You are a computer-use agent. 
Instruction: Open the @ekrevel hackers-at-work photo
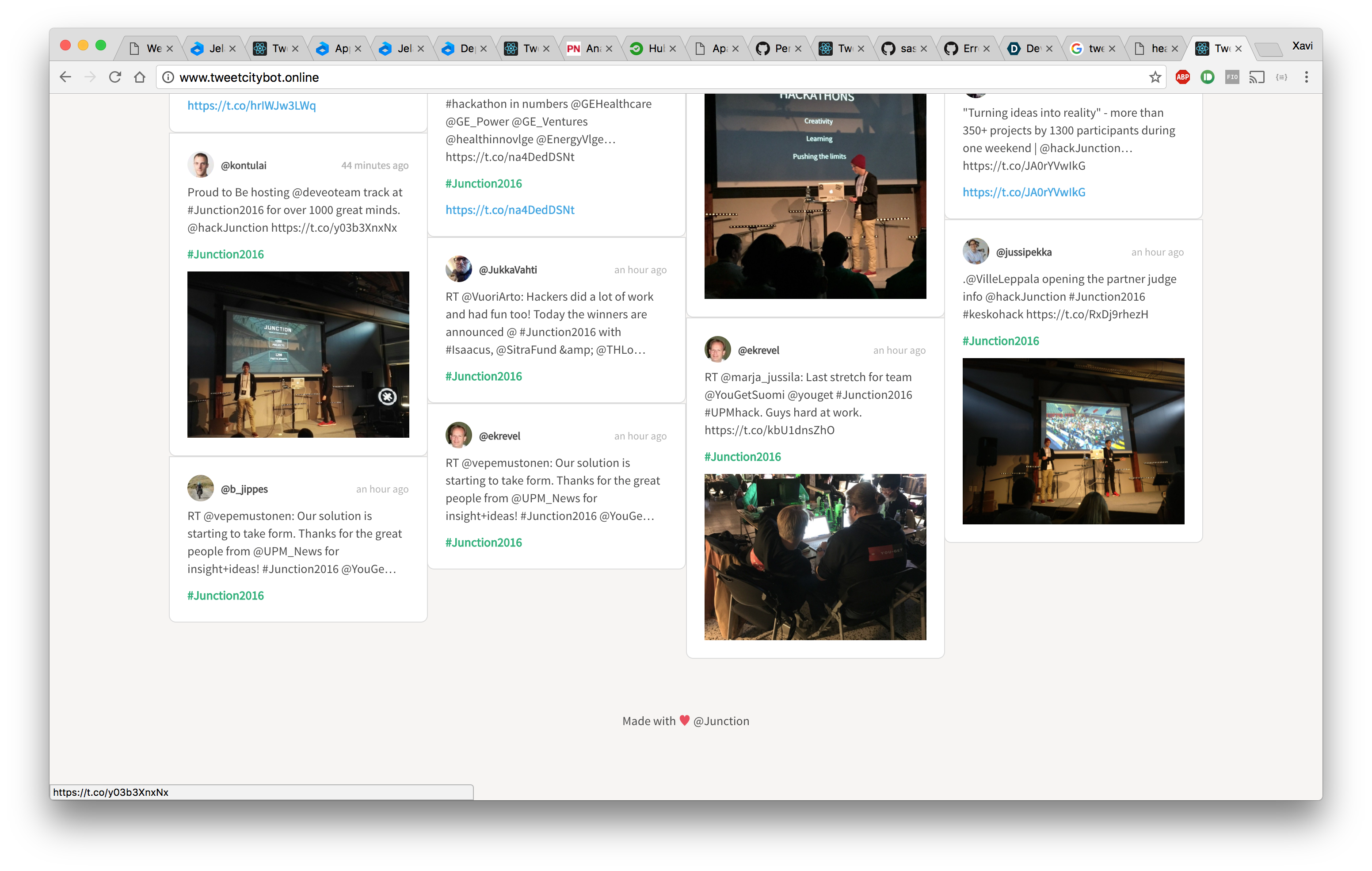click(815, 556)
